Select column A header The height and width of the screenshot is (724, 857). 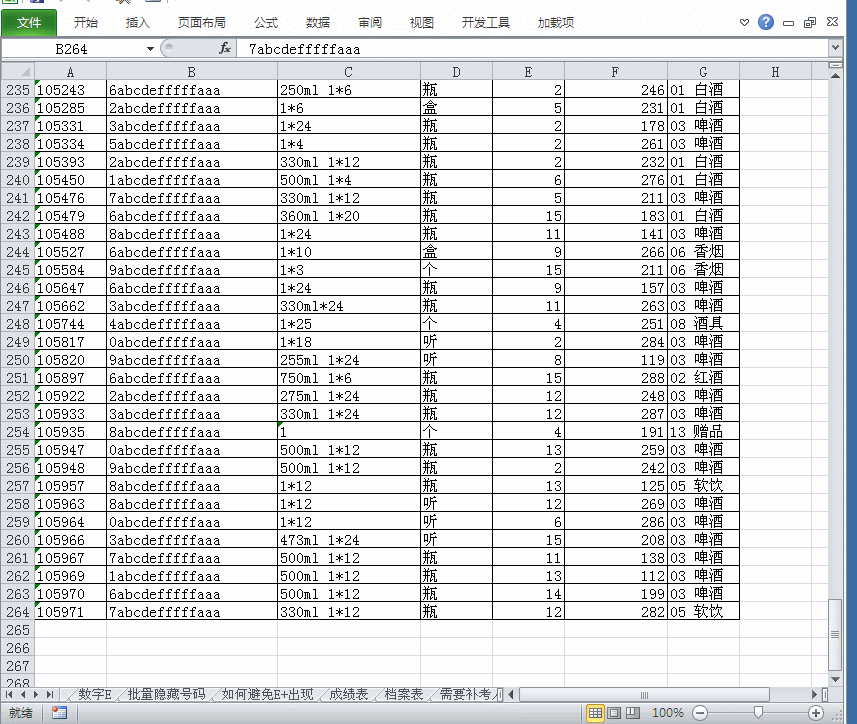71,72
